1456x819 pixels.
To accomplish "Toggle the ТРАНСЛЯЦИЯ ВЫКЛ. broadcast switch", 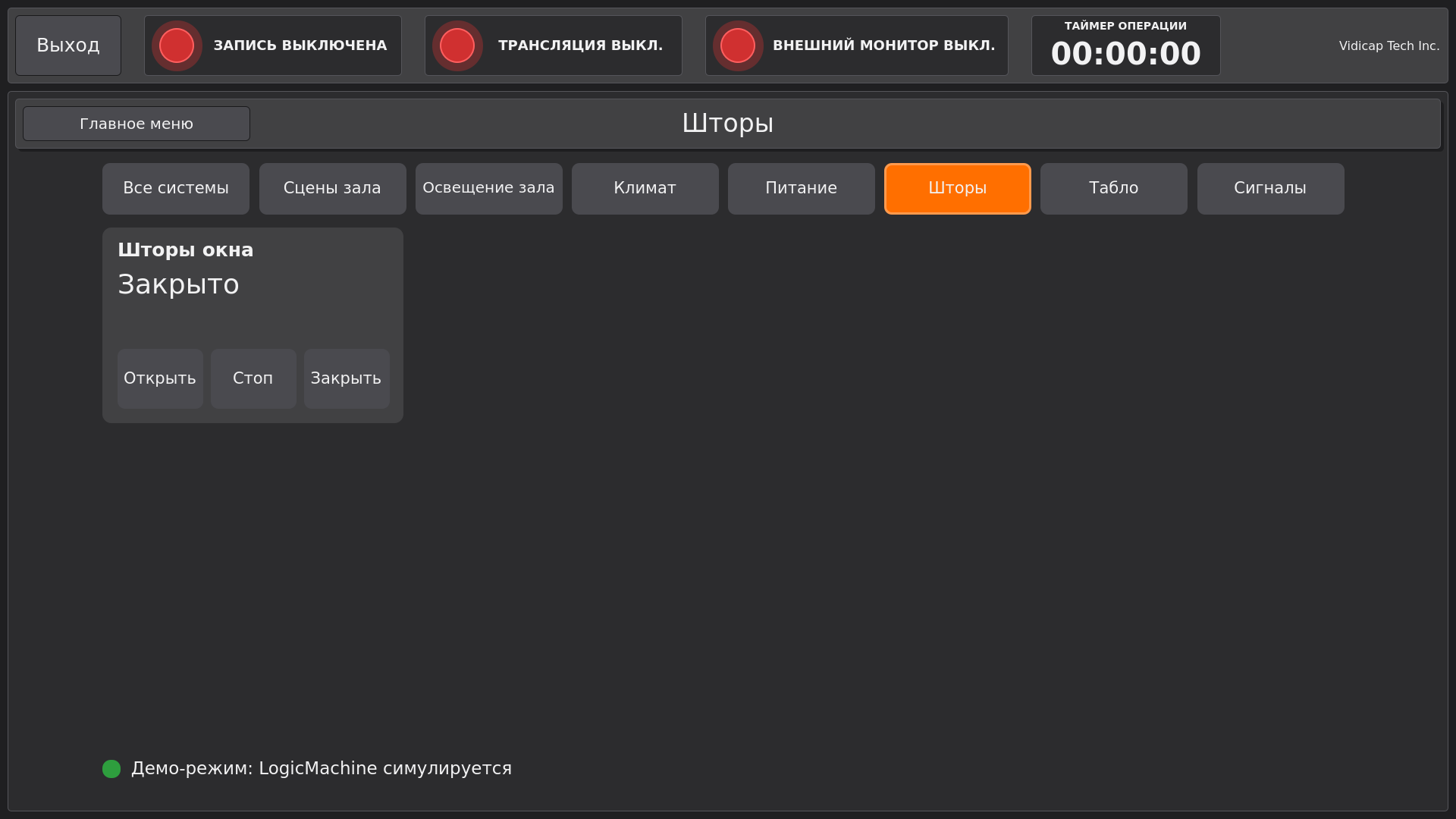I will [554, 45].
